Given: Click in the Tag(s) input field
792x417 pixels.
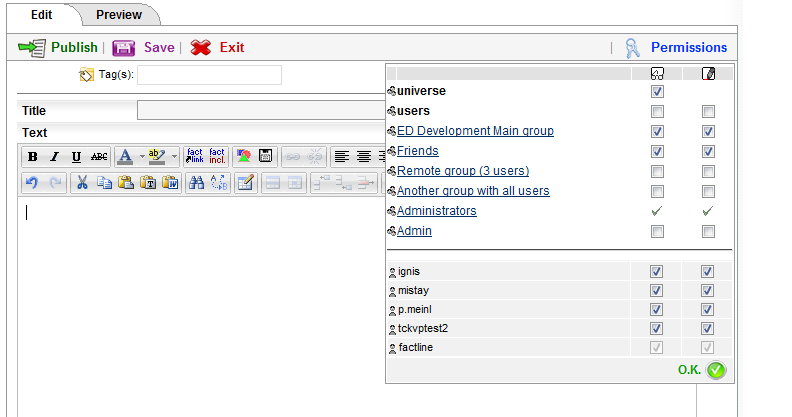Looking at the screenshot, I should point(209,75).
